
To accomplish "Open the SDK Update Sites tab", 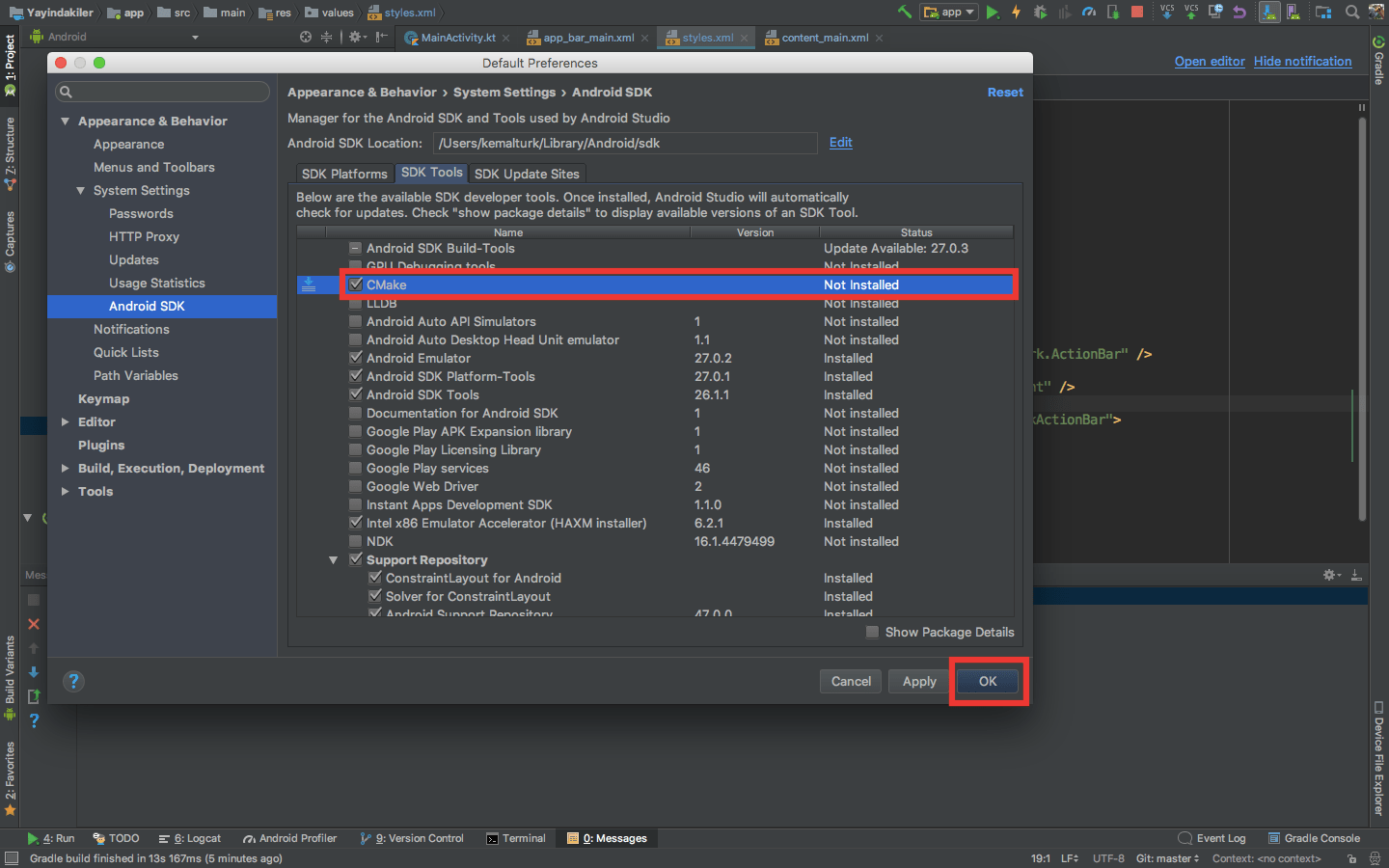I will click(x=527, y=174).
